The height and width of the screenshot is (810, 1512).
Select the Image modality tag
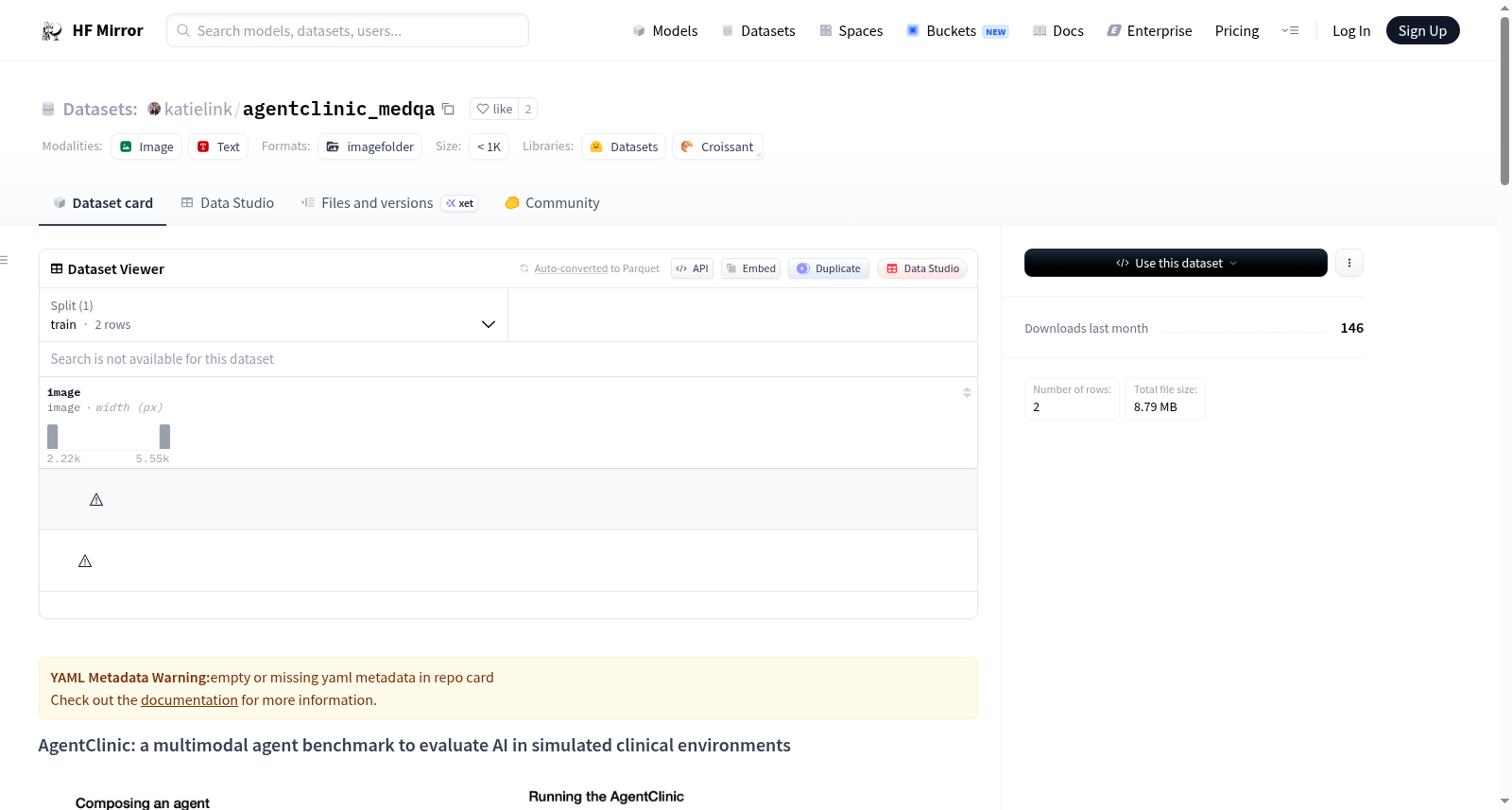(x=146, y=146)
